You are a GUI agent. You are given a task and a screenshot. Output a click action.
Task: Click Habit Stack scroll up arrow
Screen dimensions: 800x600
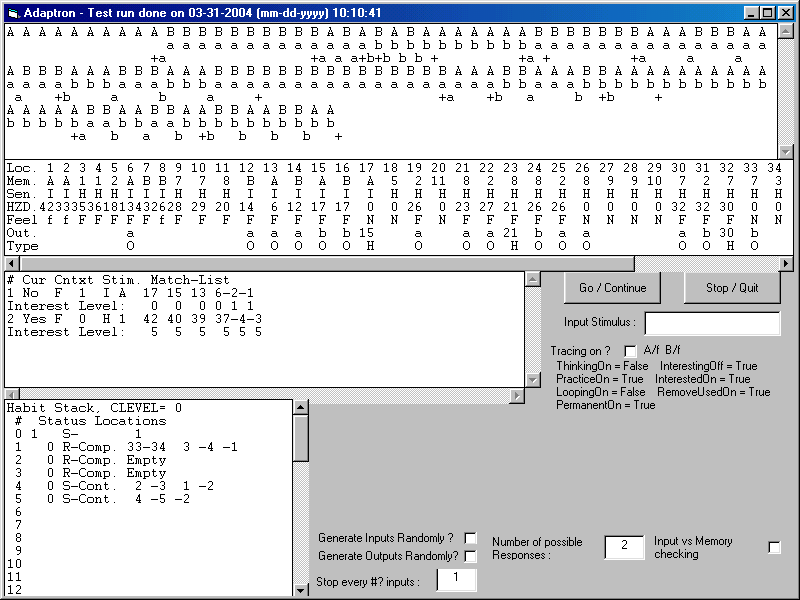pyautogui.click(x=301, y=407)
